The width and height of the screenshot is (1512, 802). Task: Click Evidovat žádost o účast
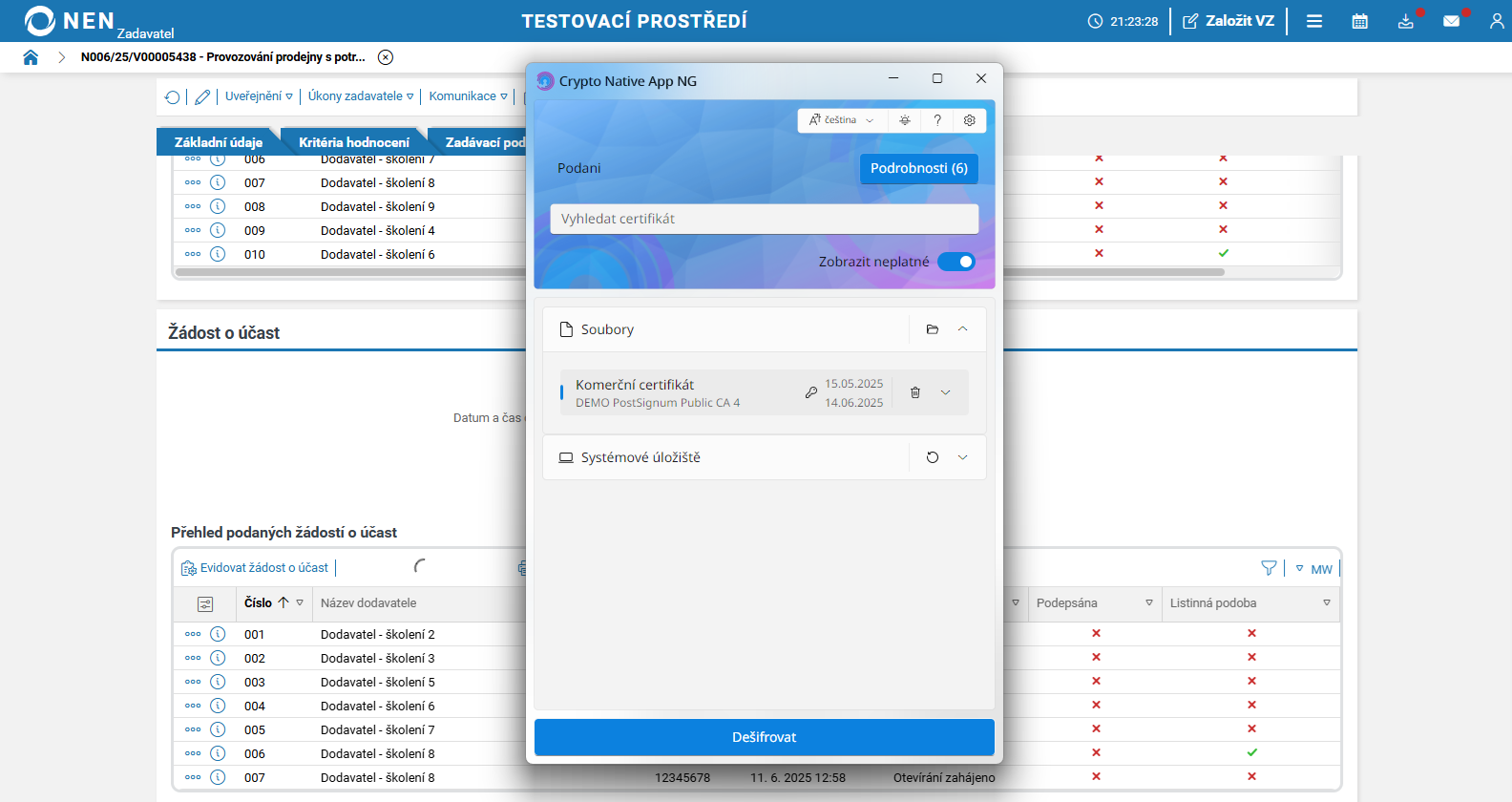pos(255,568)
